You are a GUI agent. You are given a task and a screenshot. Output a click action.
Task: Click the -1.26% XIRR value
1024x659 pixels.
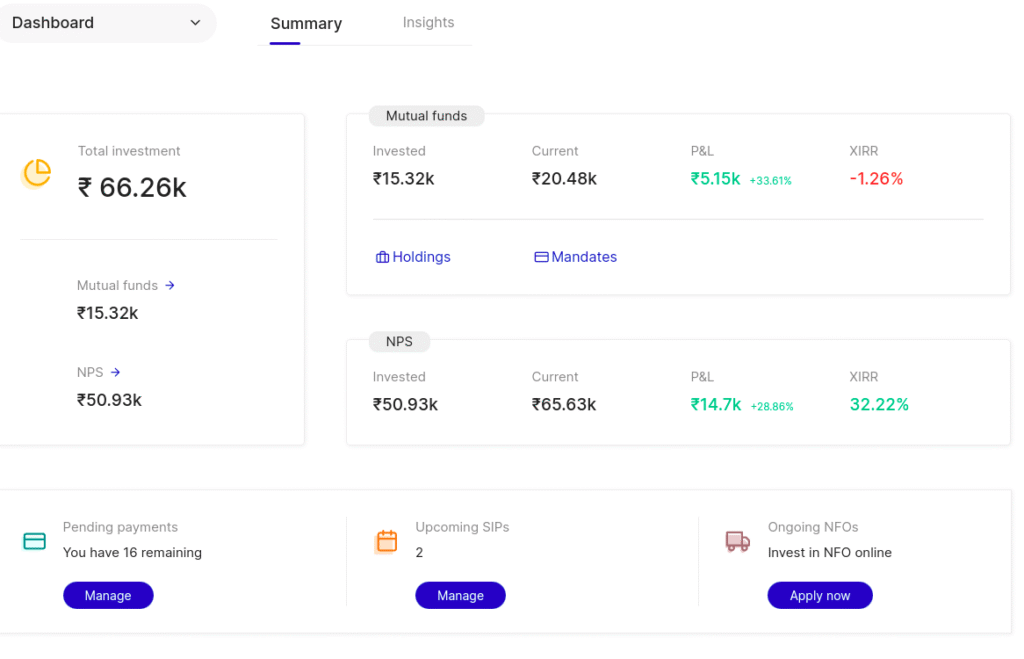click(x=876, y=178)
